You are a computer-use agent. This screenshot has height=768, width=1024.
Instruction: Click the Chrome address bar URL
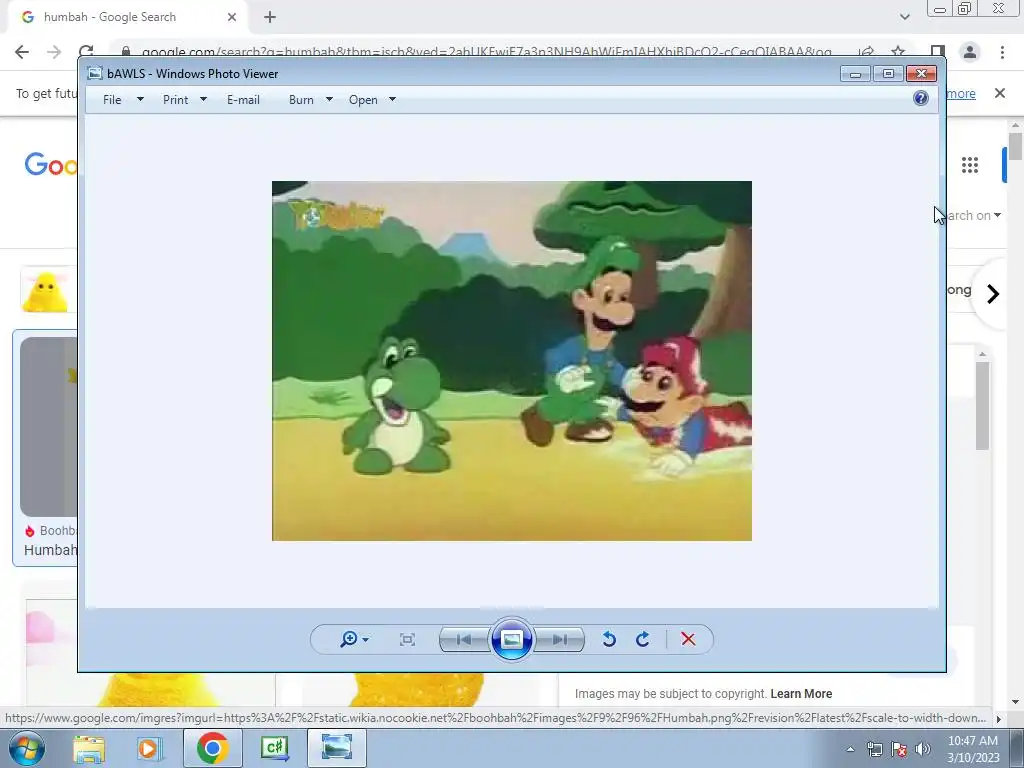pos(487,52)
